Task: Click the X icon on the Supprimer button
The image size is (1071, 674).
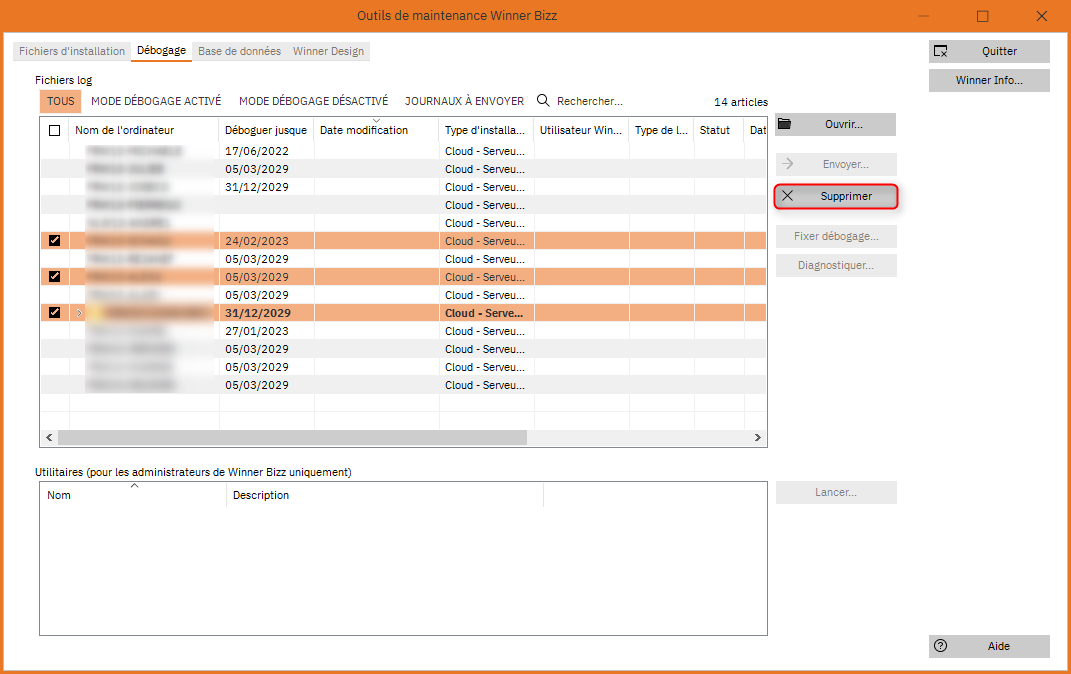Action: pos(788,196)
